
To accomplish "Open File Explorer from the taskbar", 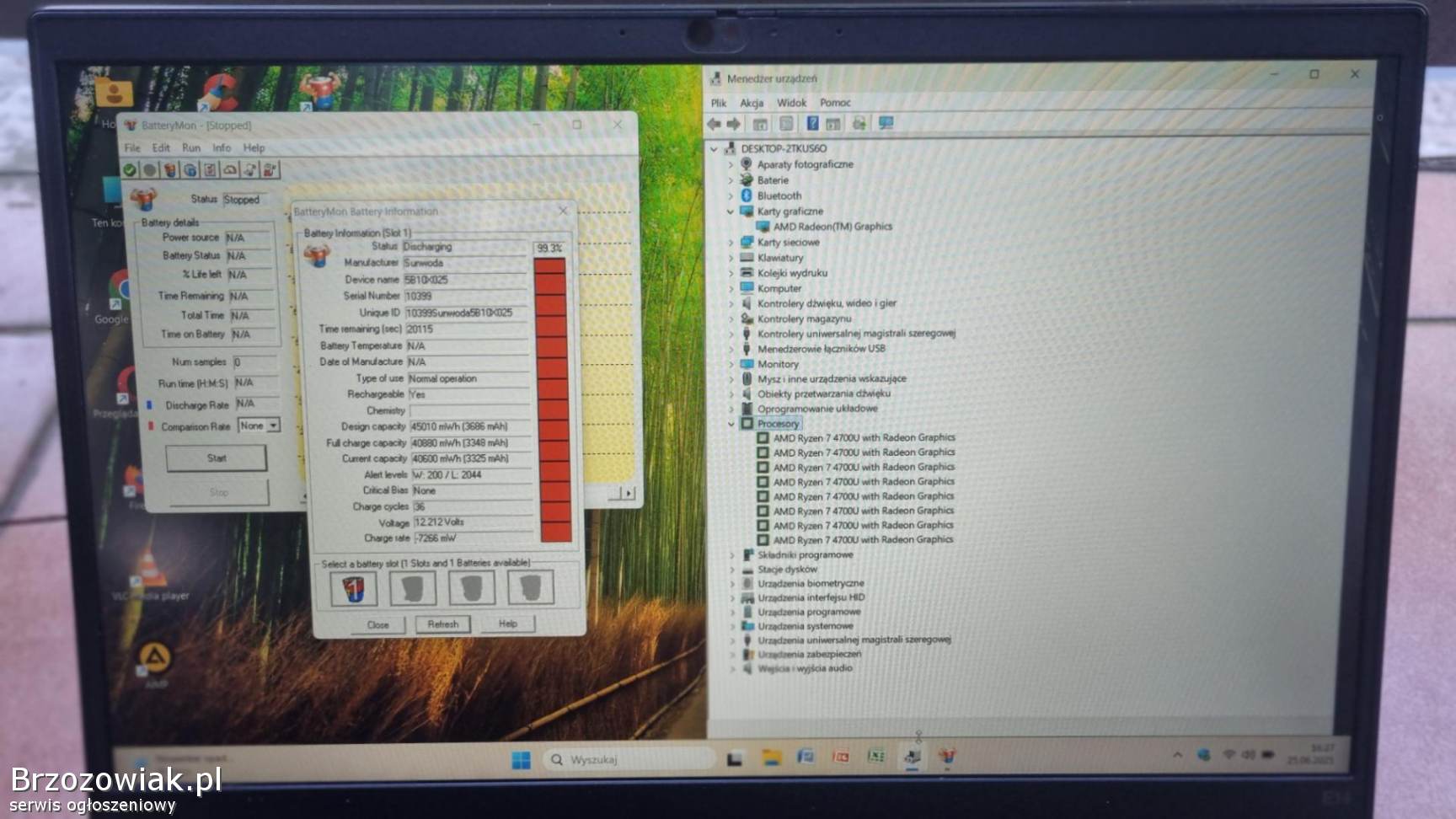I will coord(771,757).
